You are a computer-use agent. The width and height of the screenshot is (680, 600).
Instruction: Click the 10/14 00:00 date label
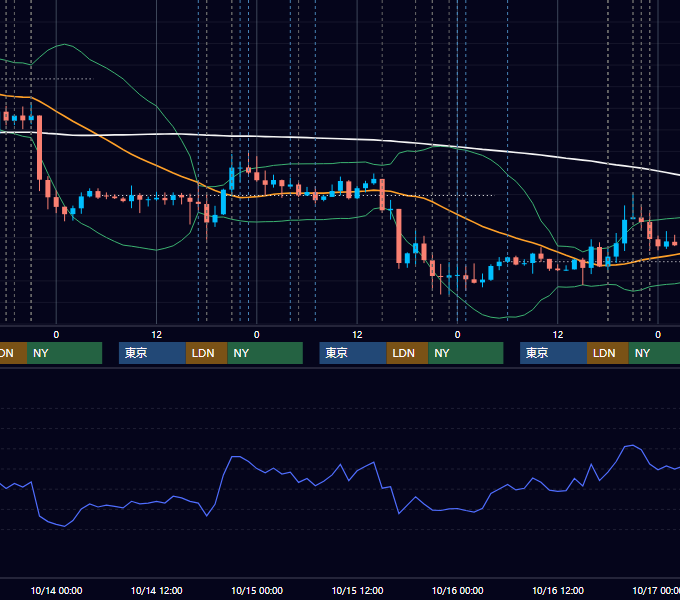(x=56, y=590)
